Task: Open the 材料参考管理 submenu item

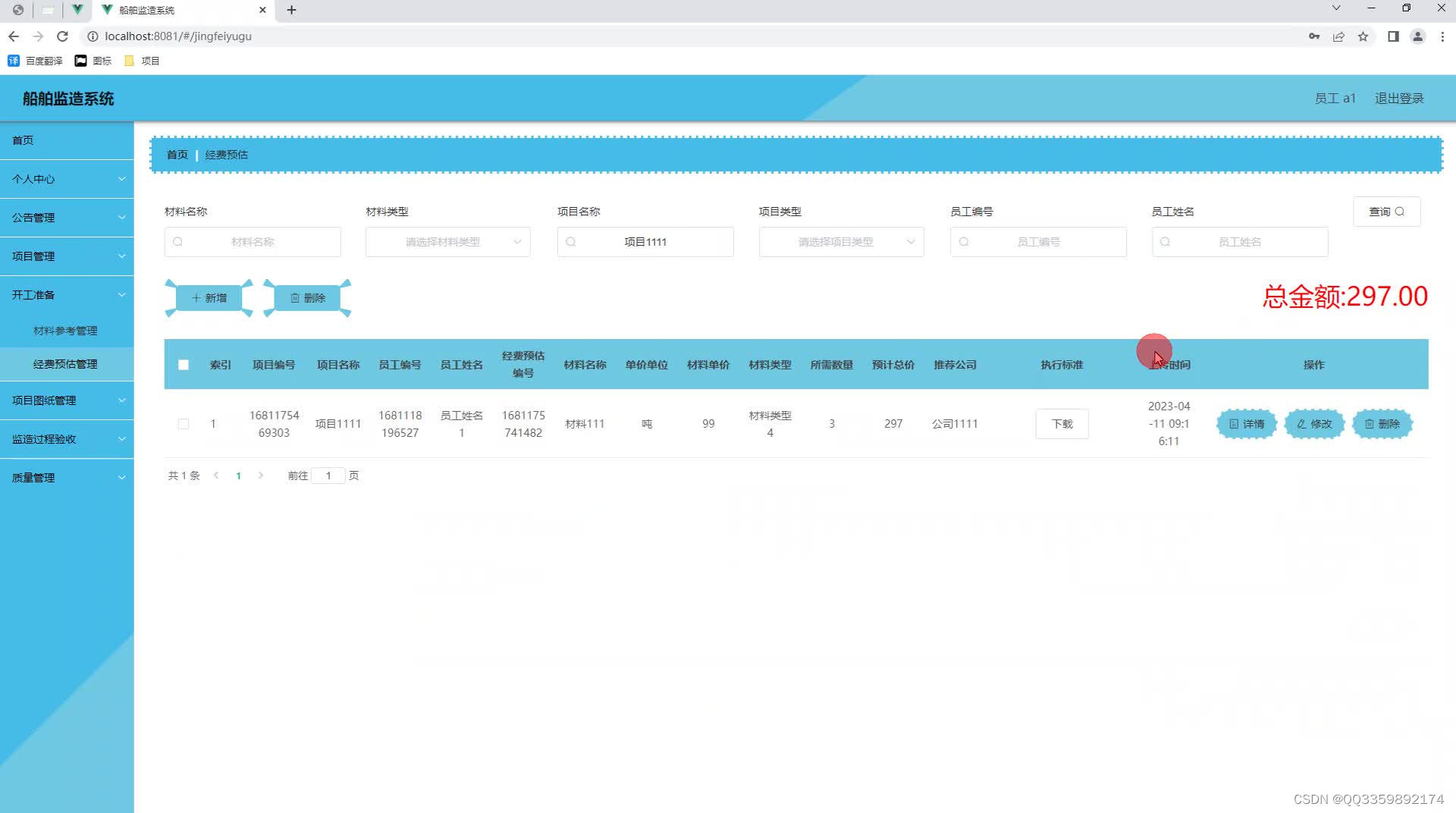Action: 65,331
